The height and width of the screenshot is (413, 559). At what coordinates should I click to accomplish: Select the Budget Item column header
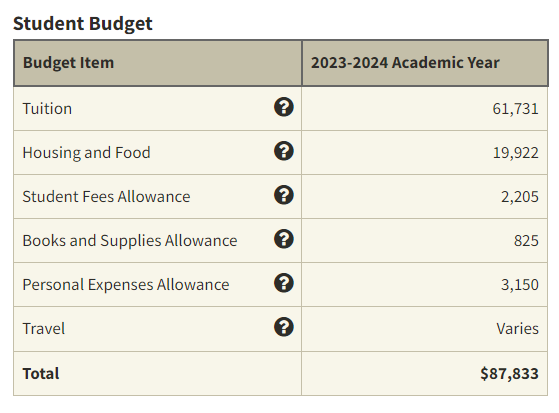click(x=68, y=63)
